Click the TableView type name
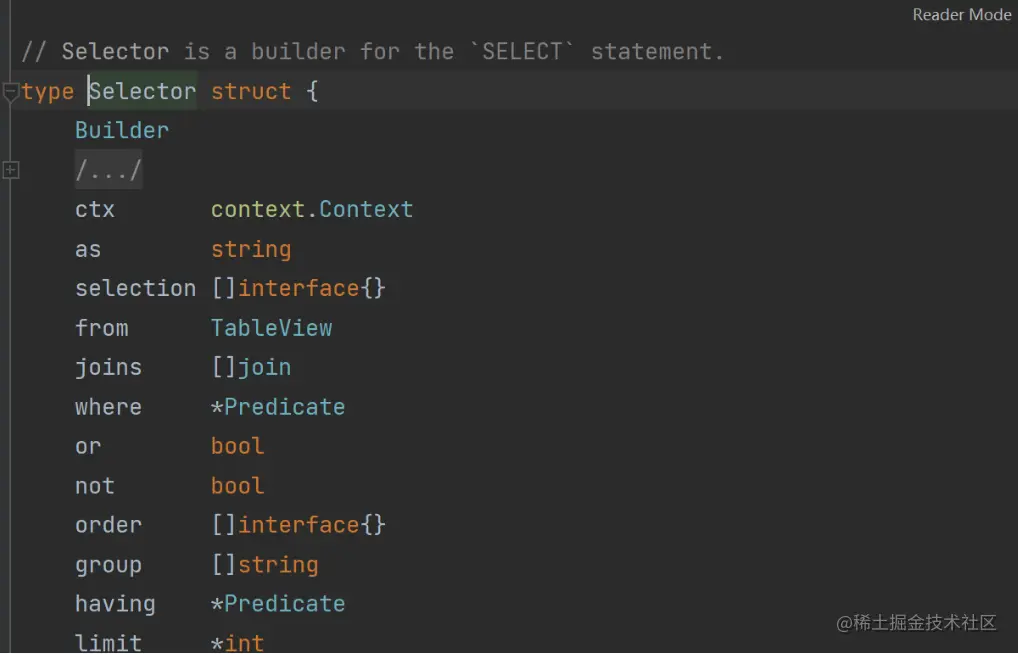 pos(271,328)
